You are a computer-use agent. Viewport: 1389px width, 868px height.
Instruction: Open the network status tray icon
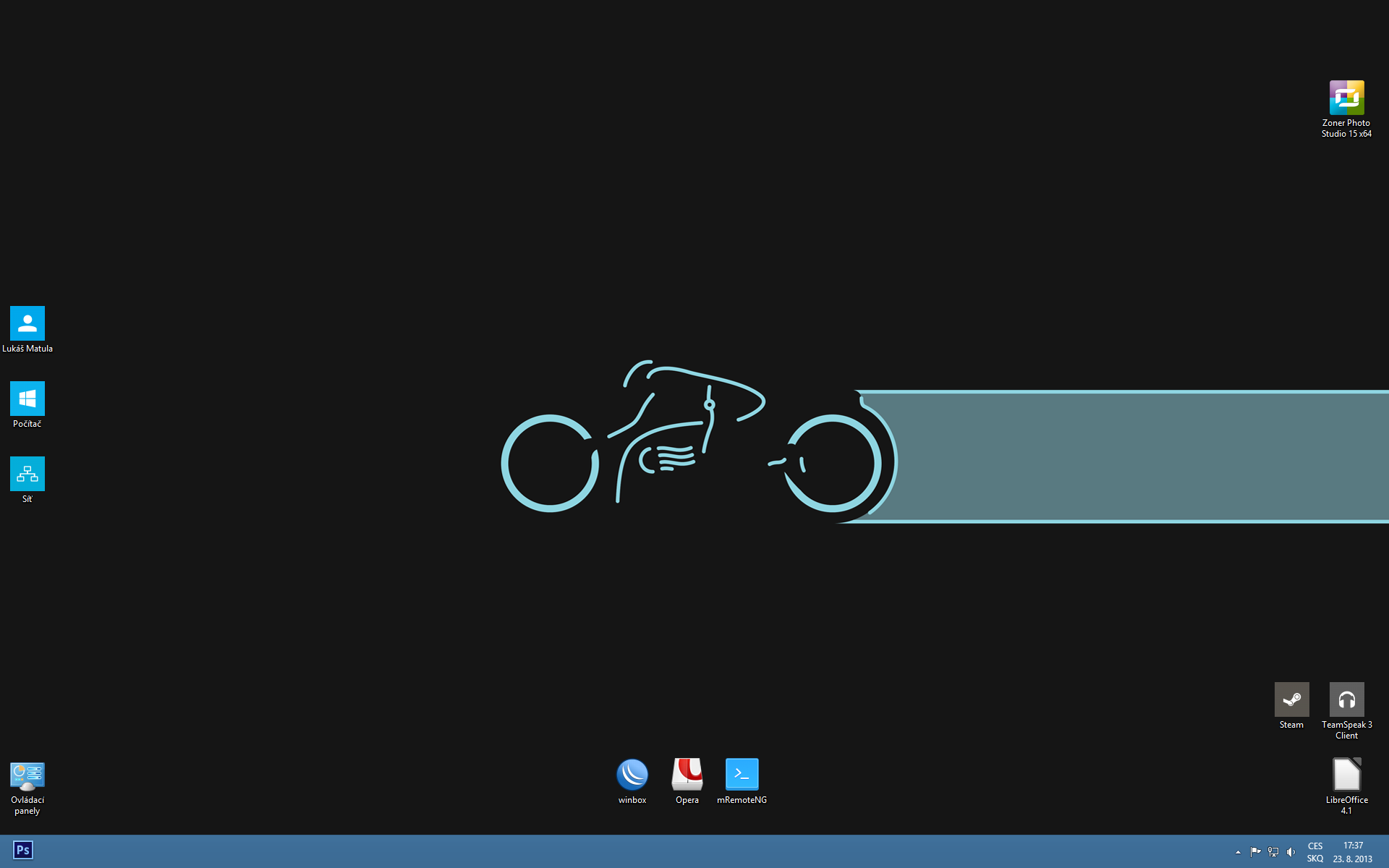(1273, 852)
